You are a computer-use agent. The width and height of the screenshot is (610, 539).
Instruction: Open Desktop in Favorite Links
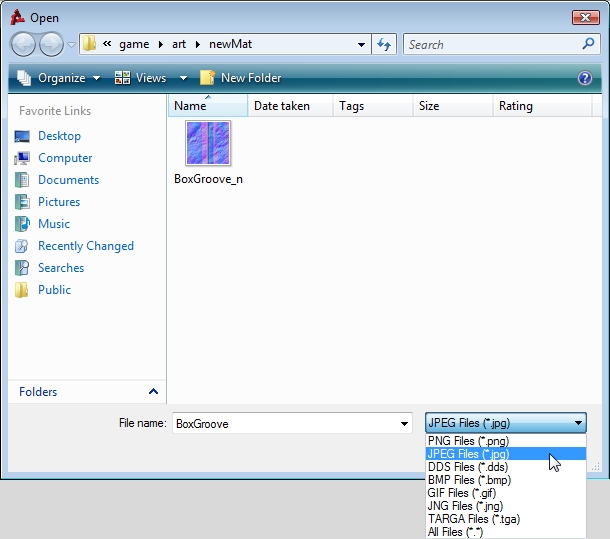(59, 136)
